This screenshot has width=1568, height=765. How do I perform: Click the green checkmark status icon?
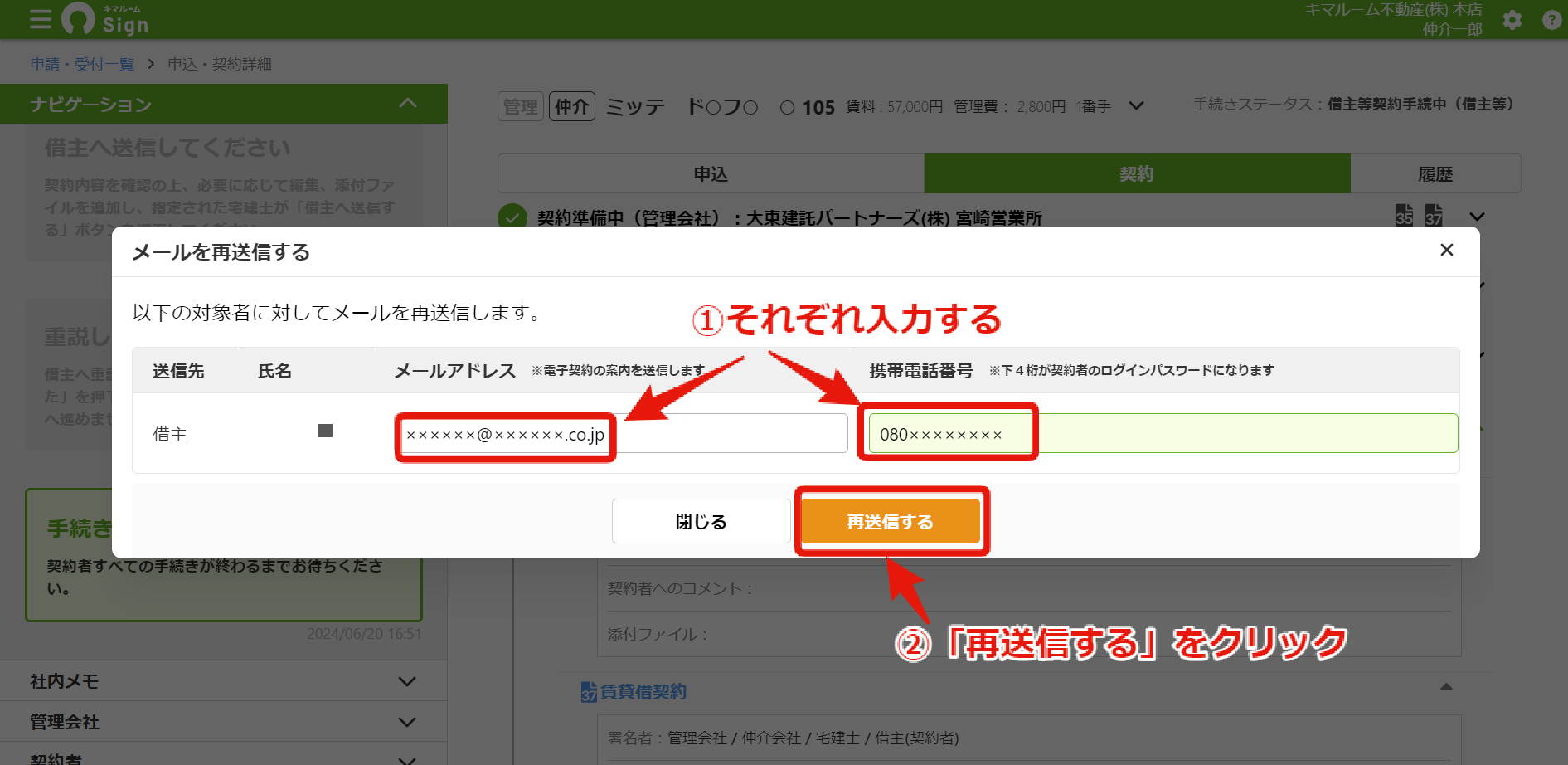click(x=512, y=217)
